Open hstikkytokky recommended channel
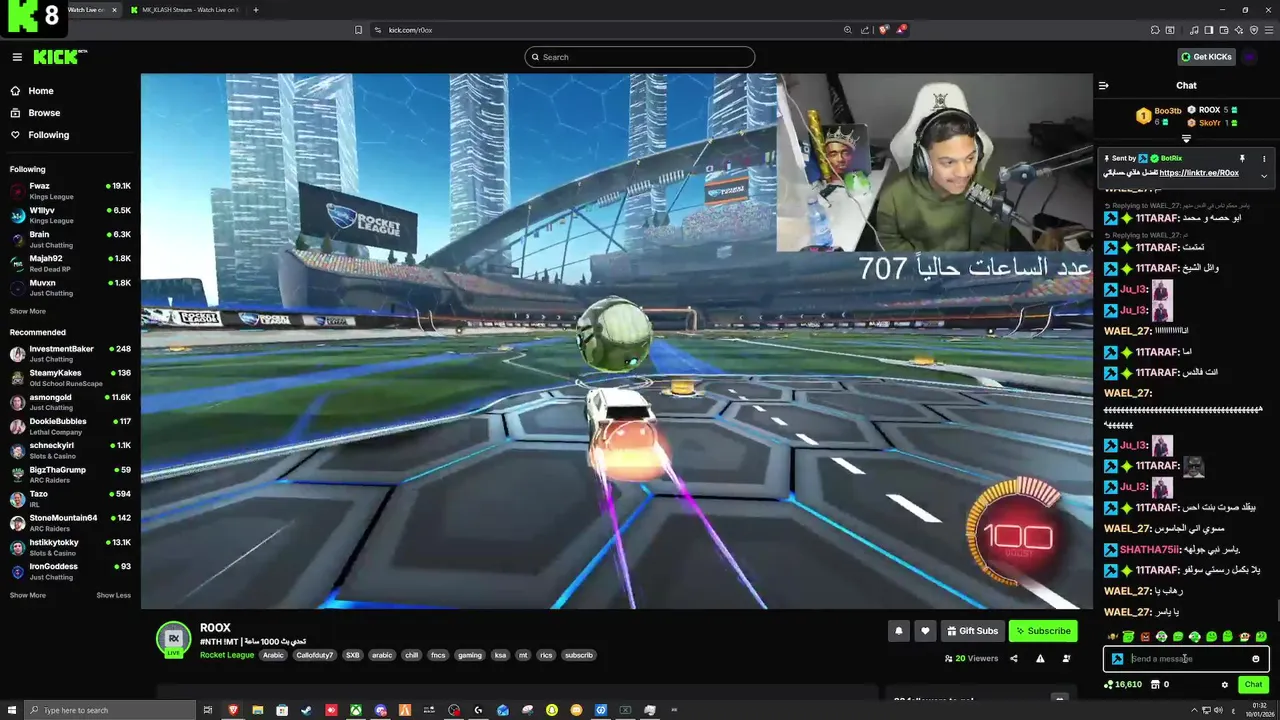Viewport: 1280px width, 720px height. pos(70,547)
